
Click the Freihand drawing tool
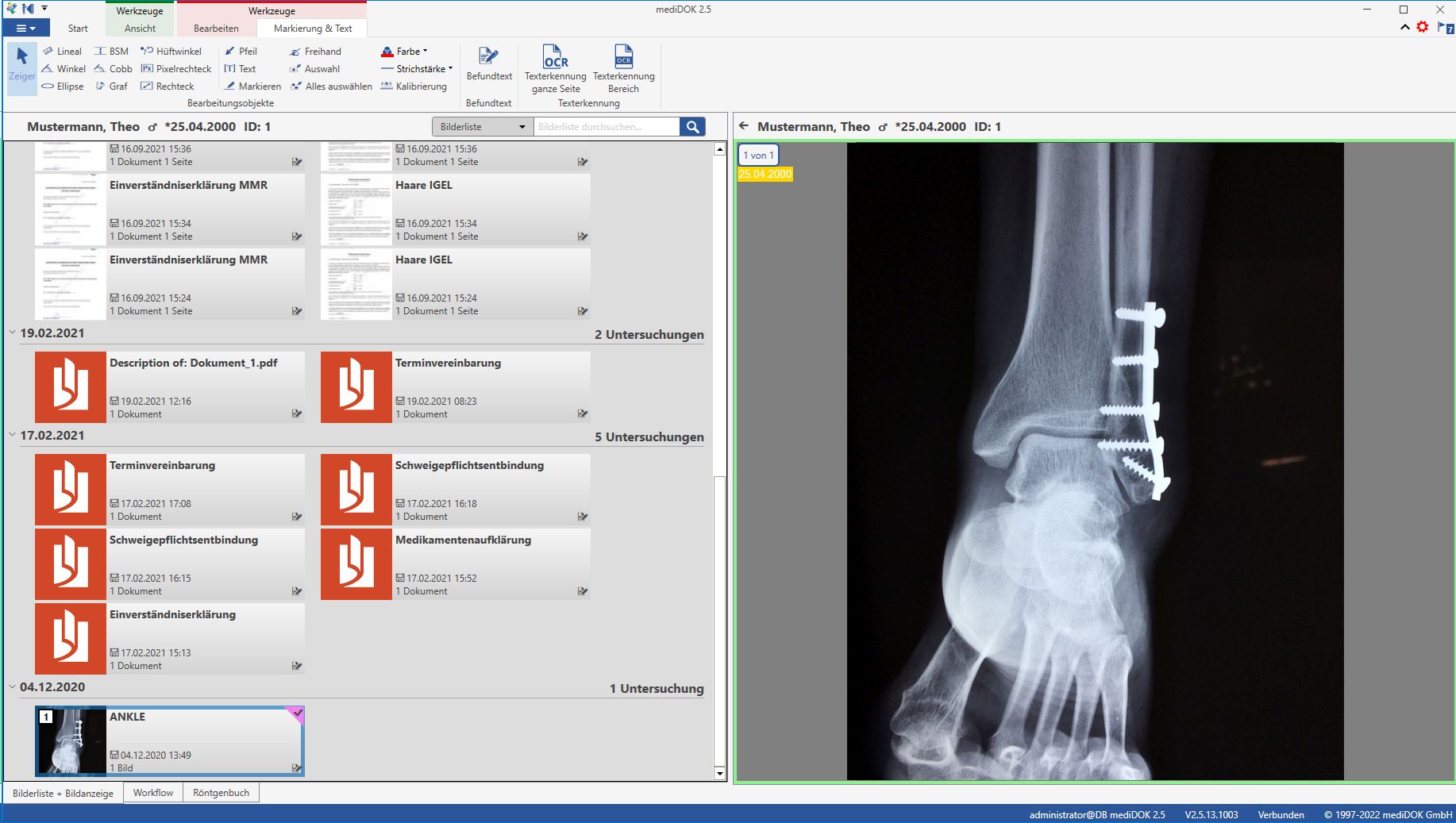(316, 52)
